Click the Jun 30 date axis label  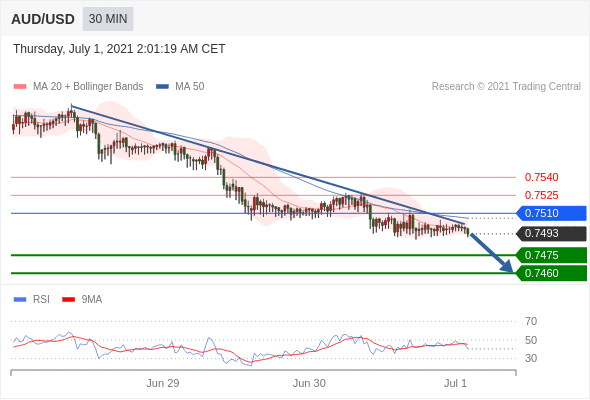309,383
